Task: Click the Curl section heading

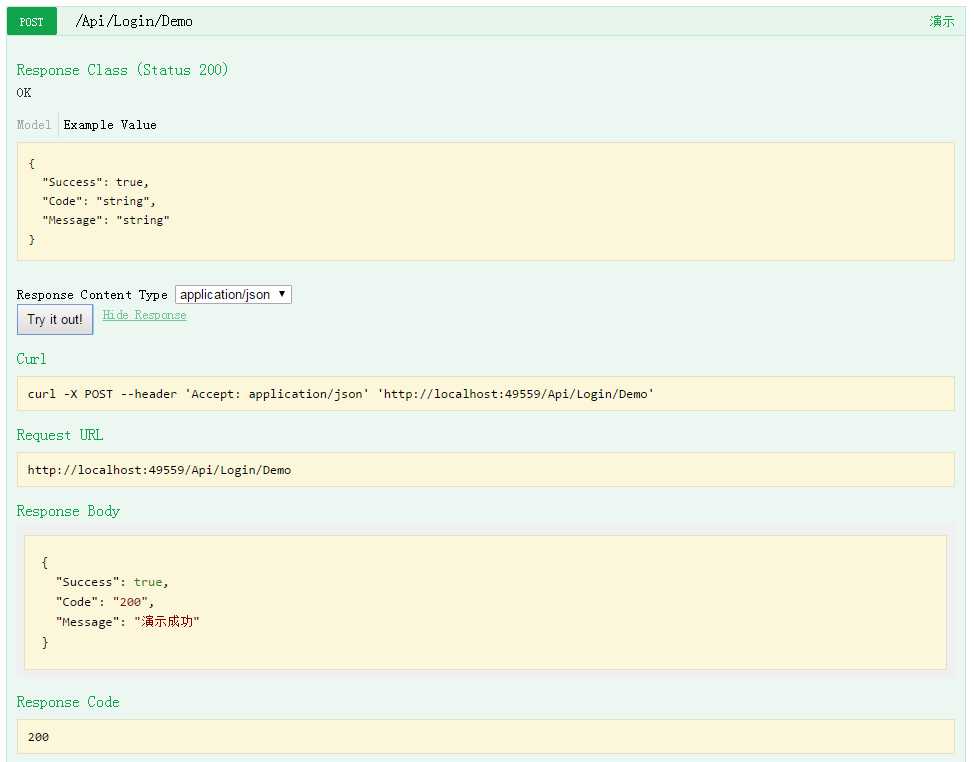Action: pos(31,359)
